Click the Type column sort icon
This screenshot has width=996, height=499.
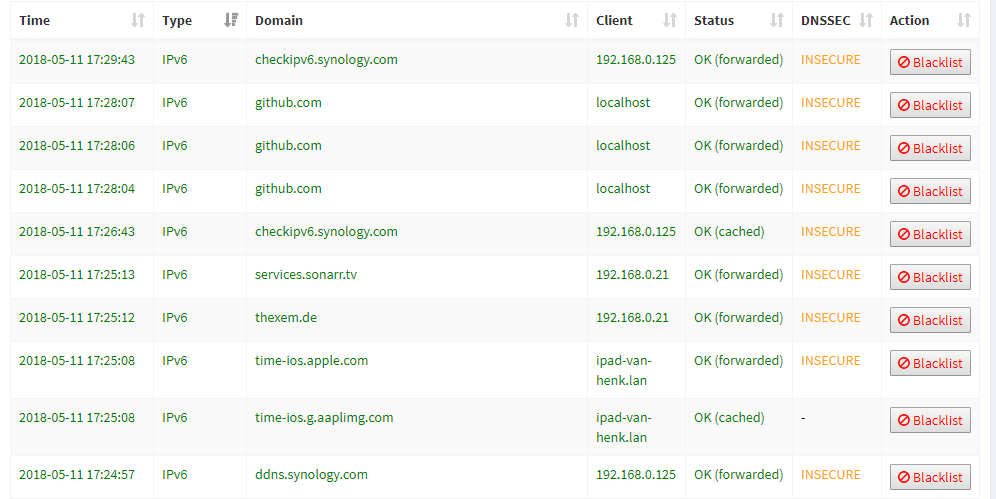(x=231, y=20)
